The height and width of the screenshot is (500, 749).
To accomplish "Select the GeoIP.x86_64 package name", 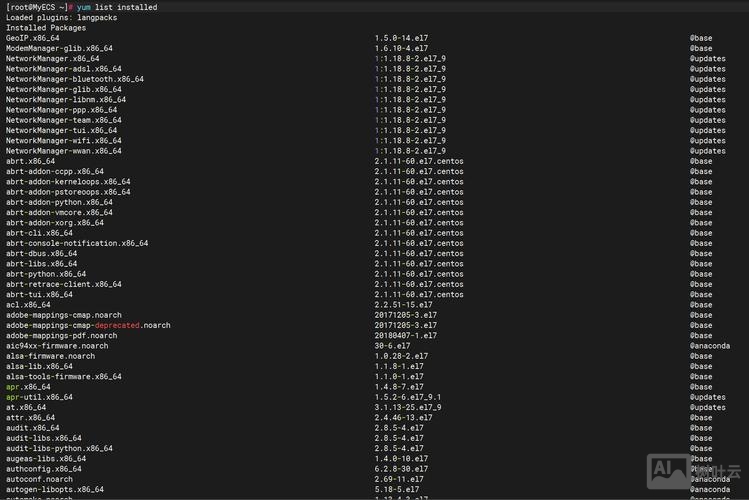I will (x=33, y=38).
